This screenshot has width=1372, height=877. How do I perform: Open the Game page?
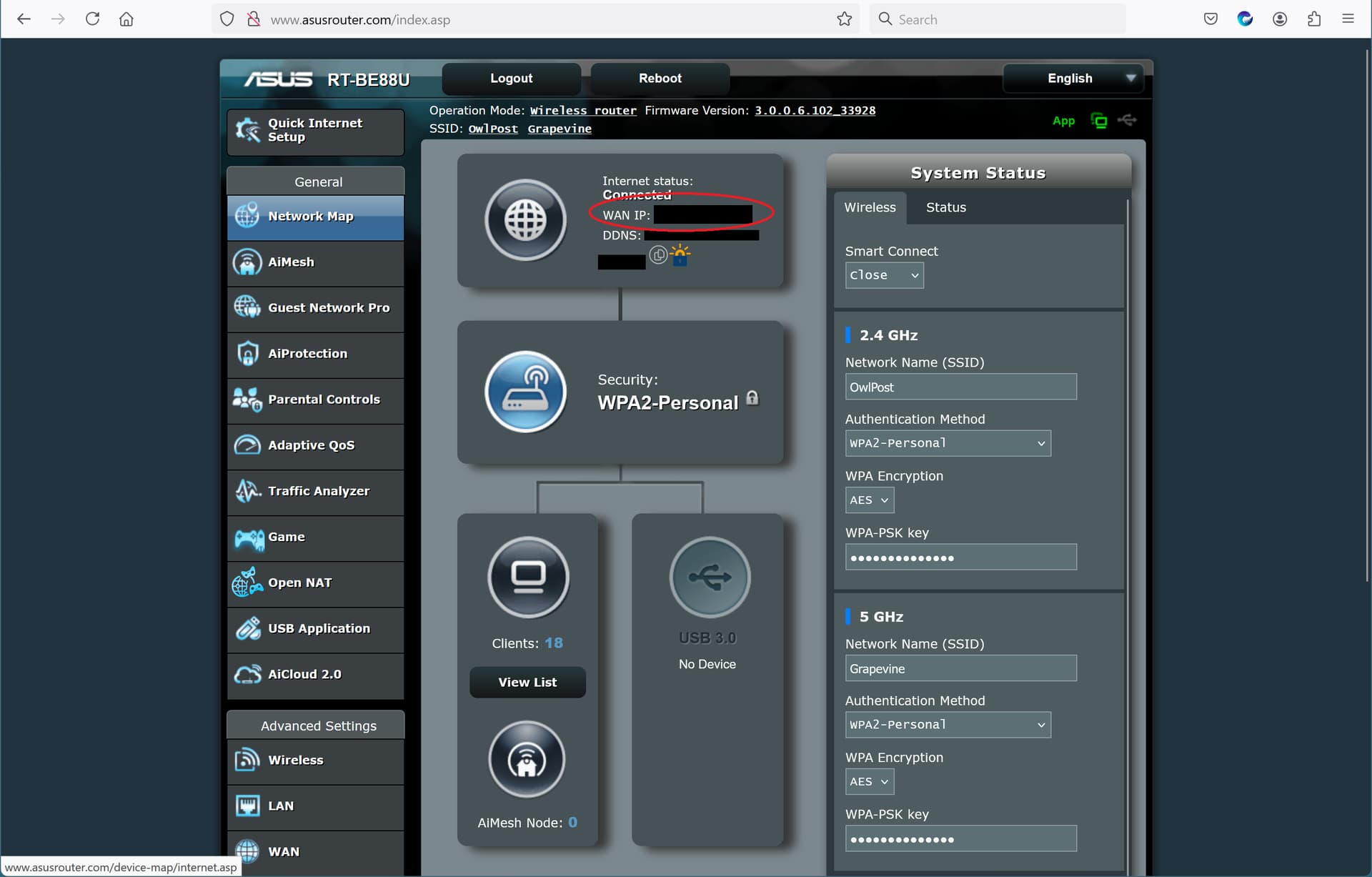[x=316, y=537]
